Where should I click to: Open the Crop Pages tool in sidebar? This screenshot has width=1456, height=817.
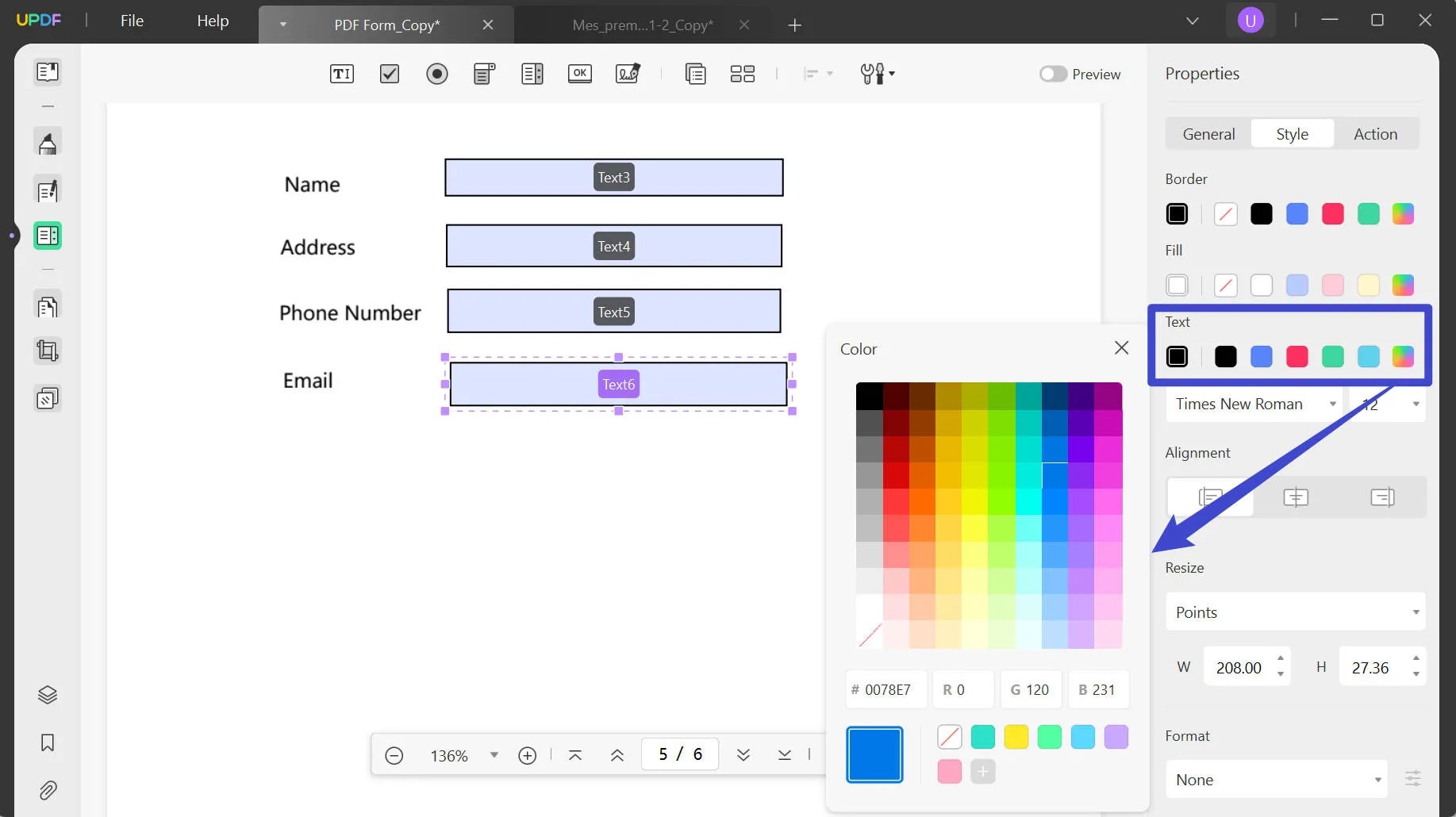pos(48,351)
